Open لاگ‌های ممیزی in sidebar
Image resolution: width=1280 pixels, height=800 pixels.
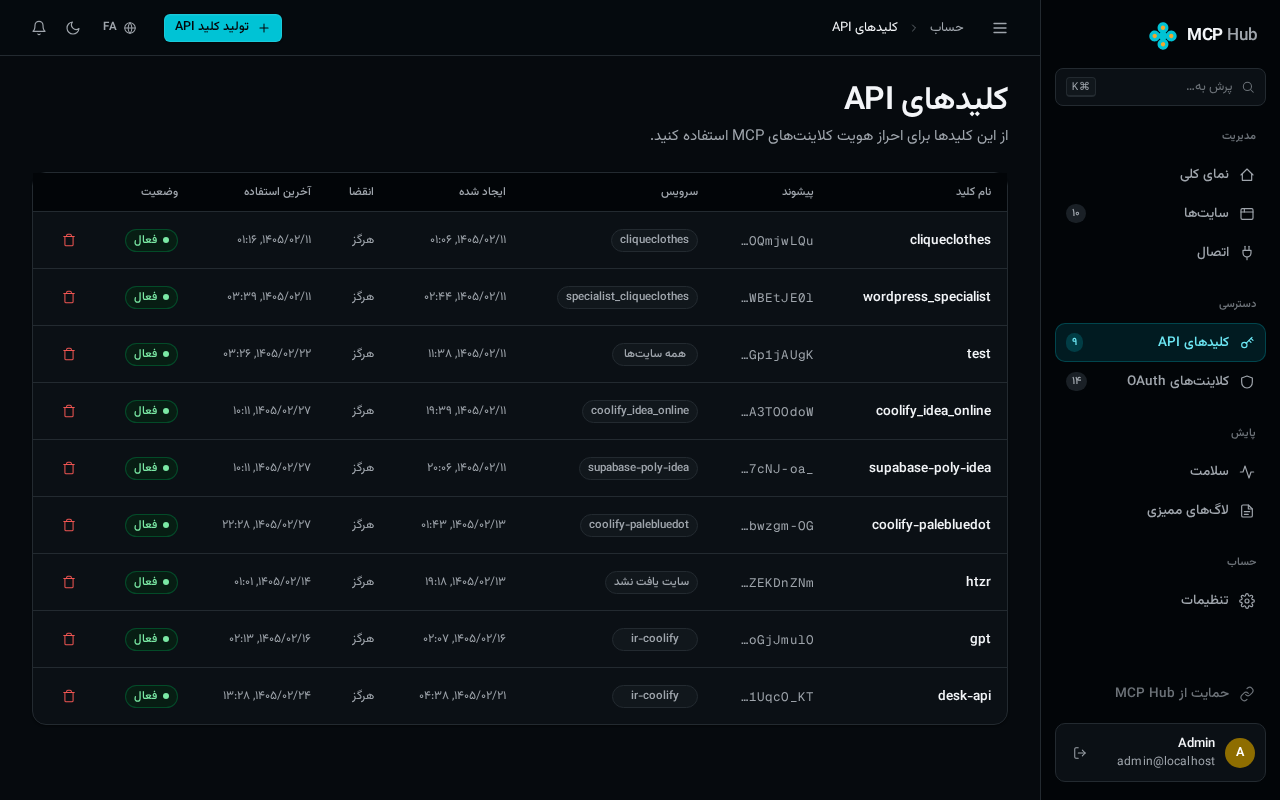point(1160,510)
